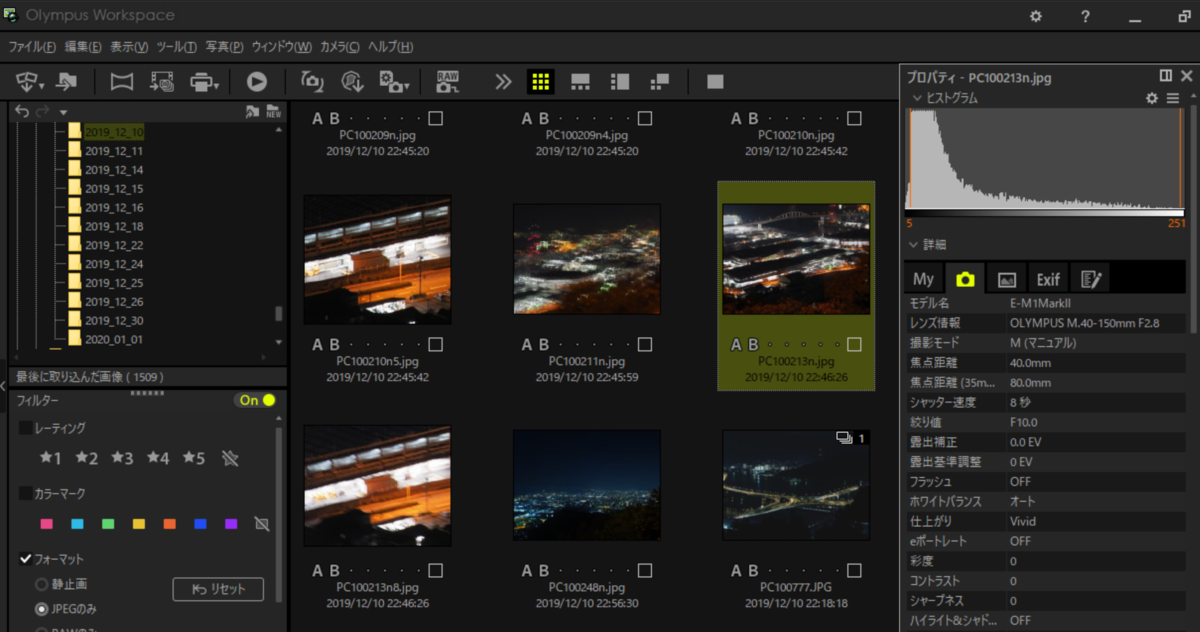Click the import images toolbar icon
Viewport: 1200px width, 632px height.
pyautogui.click(x=32, y=82)
